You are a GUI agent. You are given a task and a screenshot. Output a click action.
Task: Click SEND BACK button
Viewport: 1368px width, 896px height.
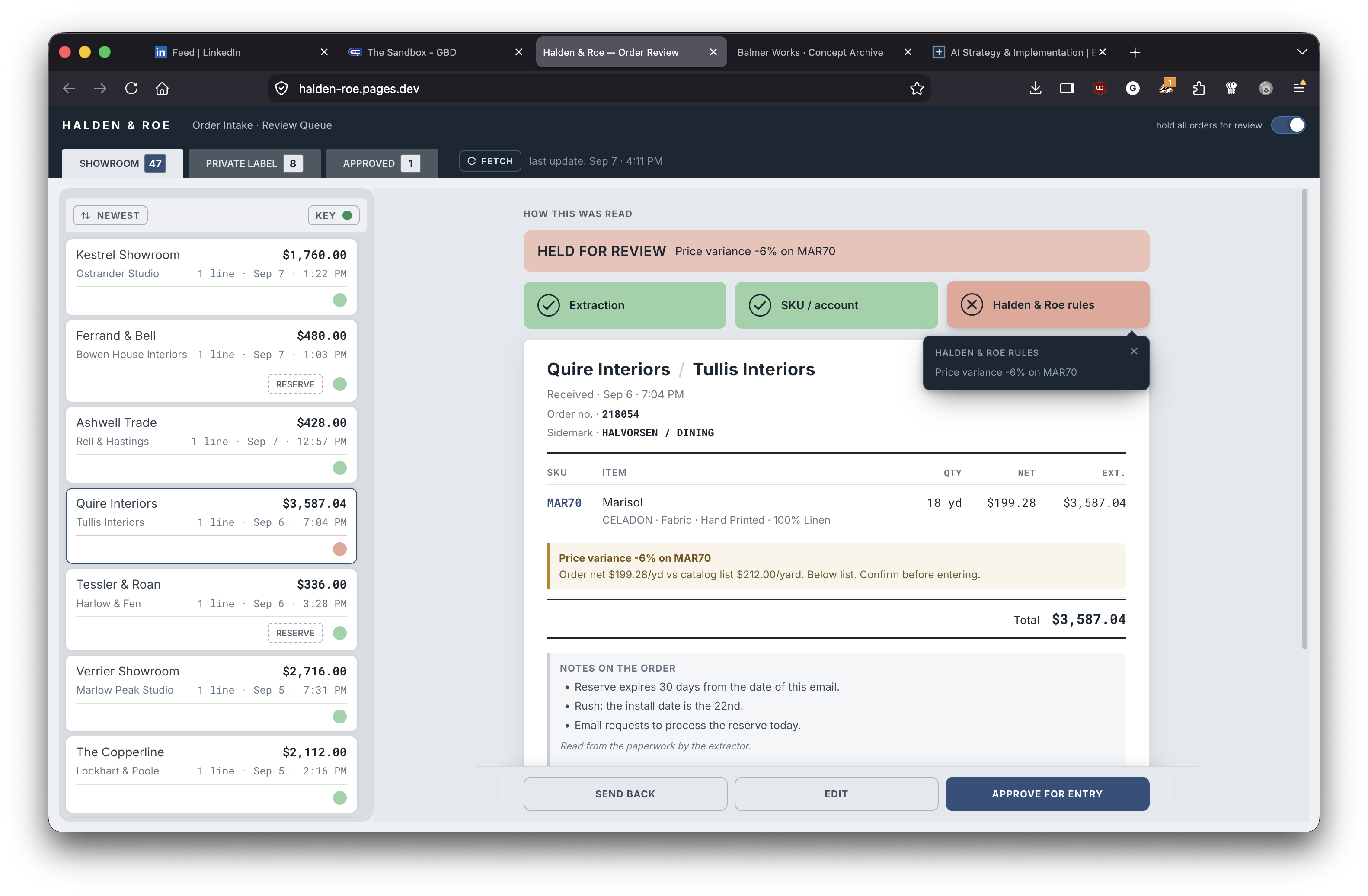(x=625, y=794)
